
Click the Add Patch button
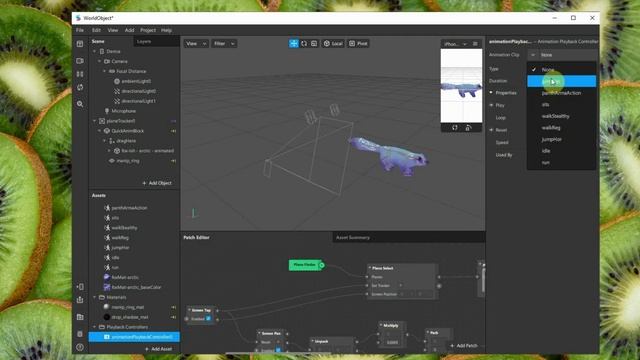point(464,345)
